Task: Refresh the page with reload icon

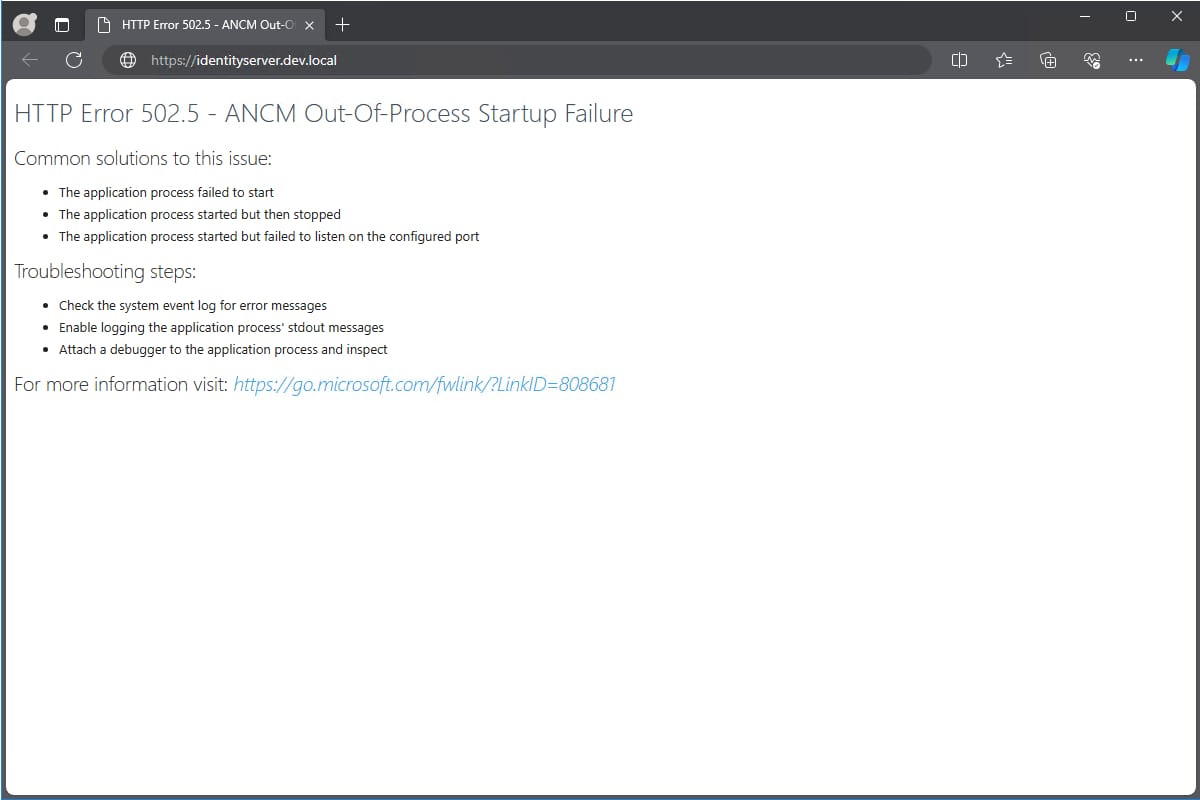Action: 73,60
